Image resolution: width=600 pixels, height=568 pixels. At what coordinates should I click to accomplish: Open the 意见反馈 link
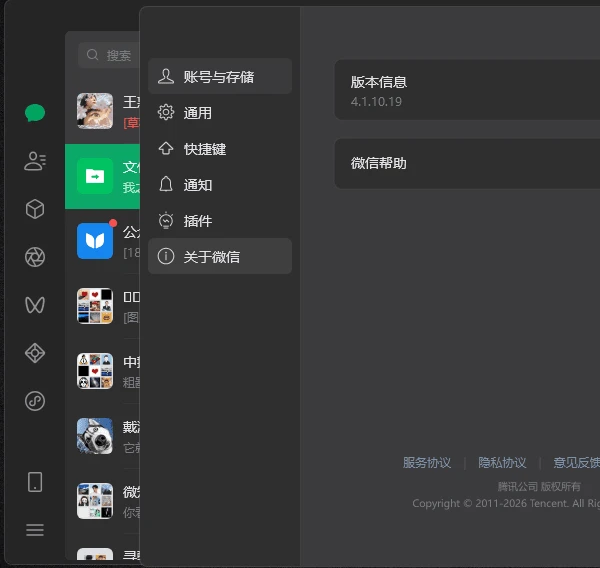(577, 463)
